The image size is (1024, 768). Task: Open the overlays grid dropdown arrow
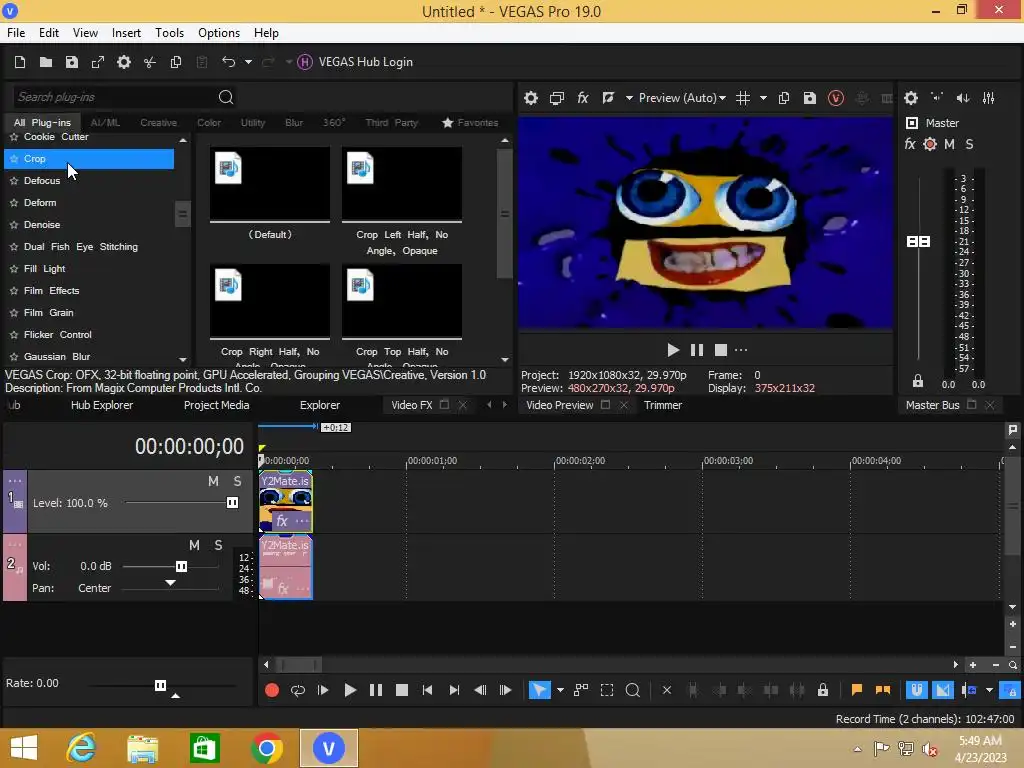point(763,98)
